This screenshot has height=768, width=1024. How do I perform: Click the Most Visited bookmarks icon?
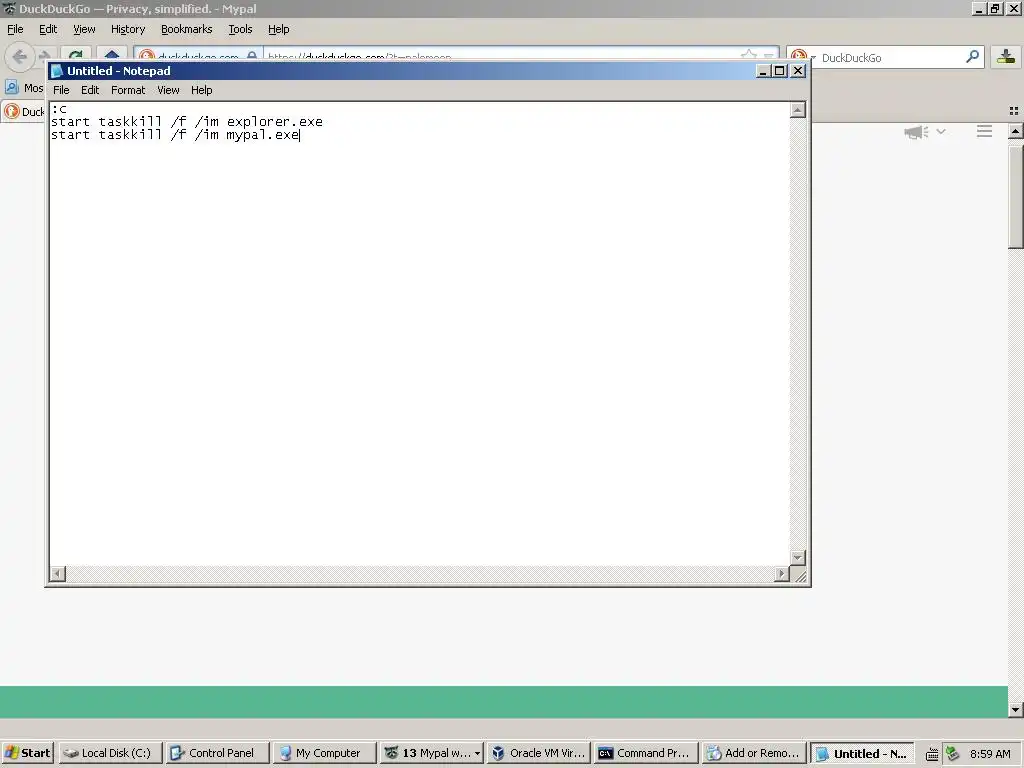coord(12,87)
